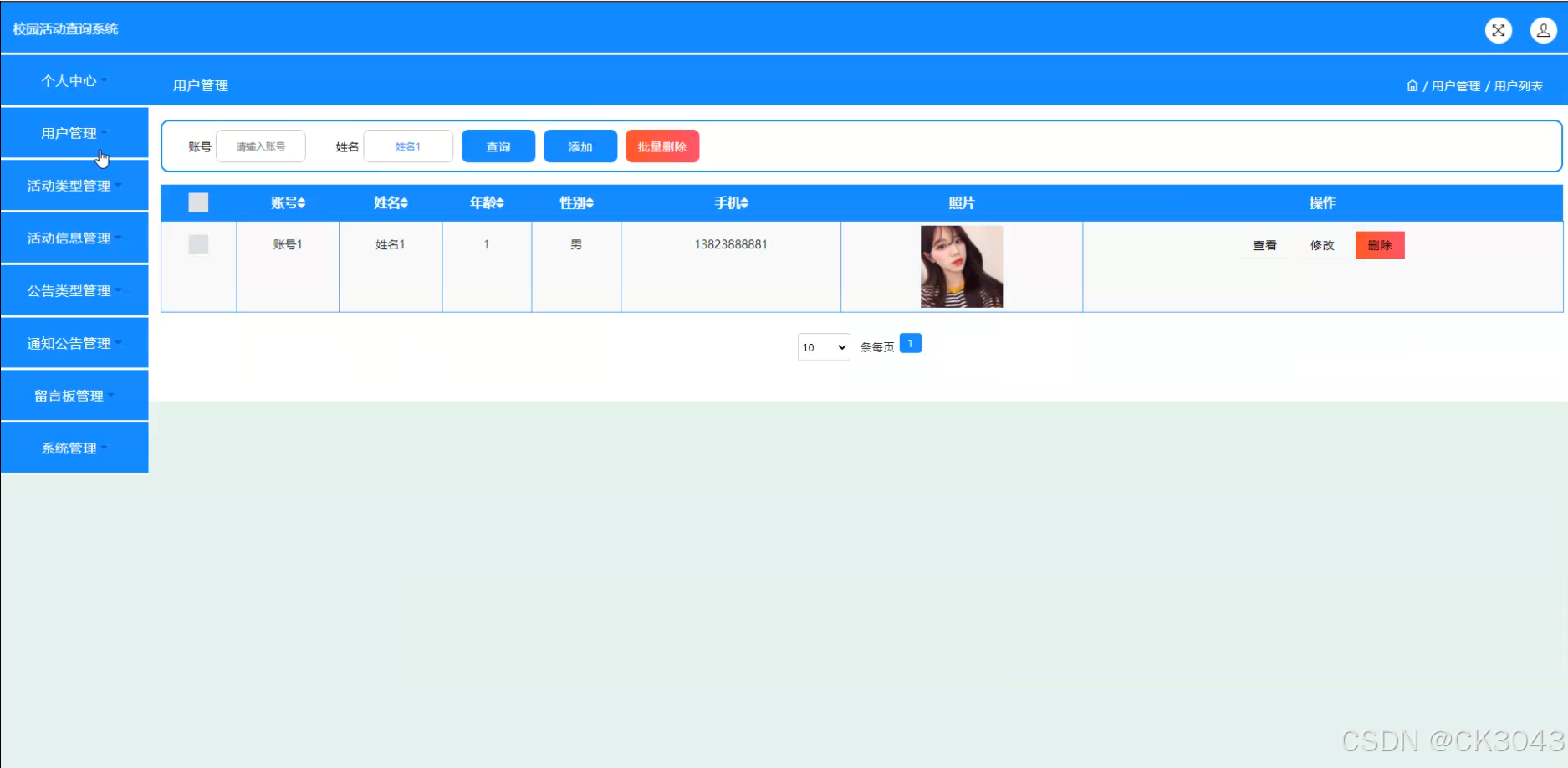Sort by 姓名 column arrows

click(x=404, y=203)
